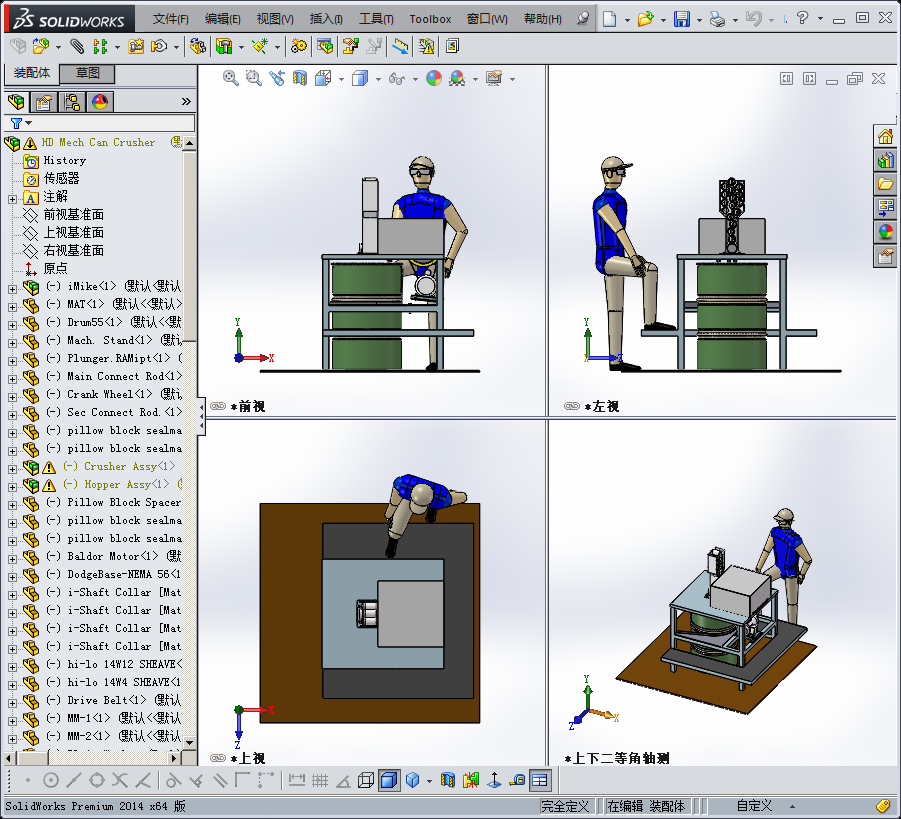Toggle the link-views chain icon in 上視 viewport

pyautogui.click(x=218, y=758)
